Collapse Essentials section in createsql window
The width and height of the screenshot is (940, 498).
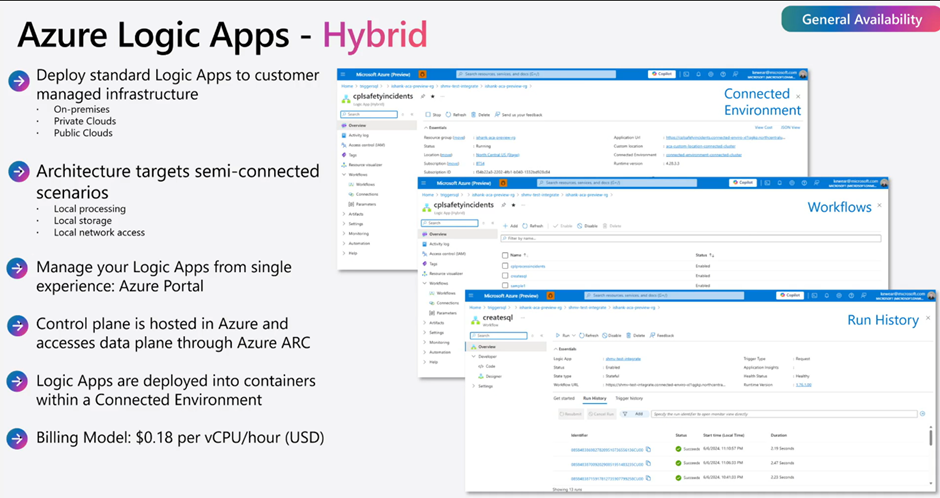(565, 349)
